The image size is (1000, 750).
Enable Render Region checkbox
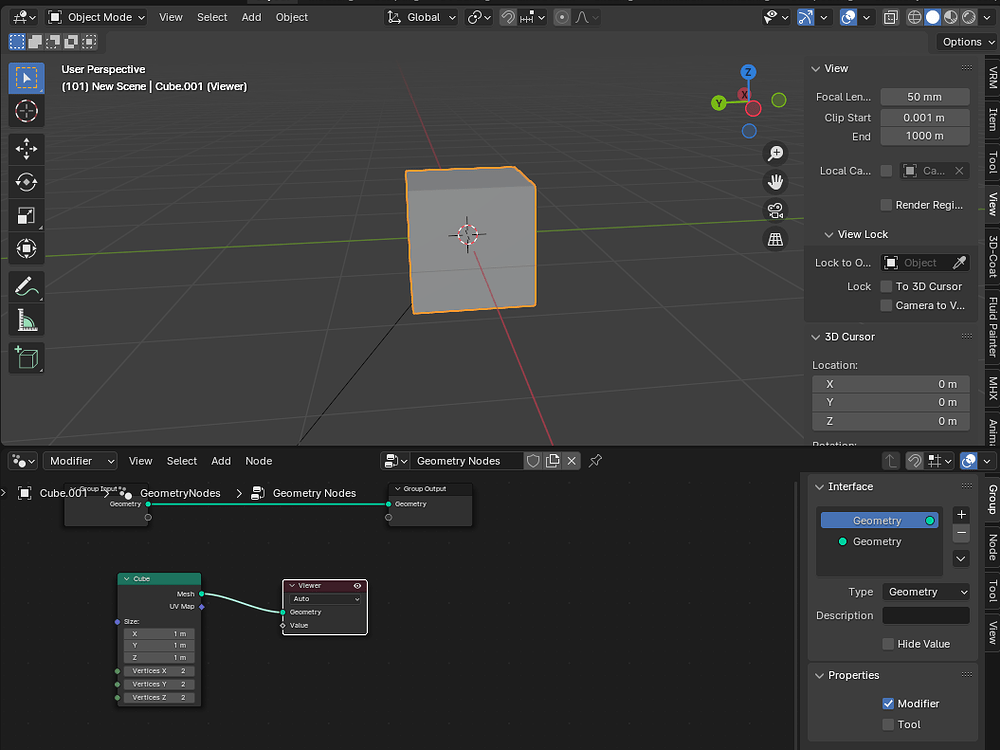coord(886,205)
